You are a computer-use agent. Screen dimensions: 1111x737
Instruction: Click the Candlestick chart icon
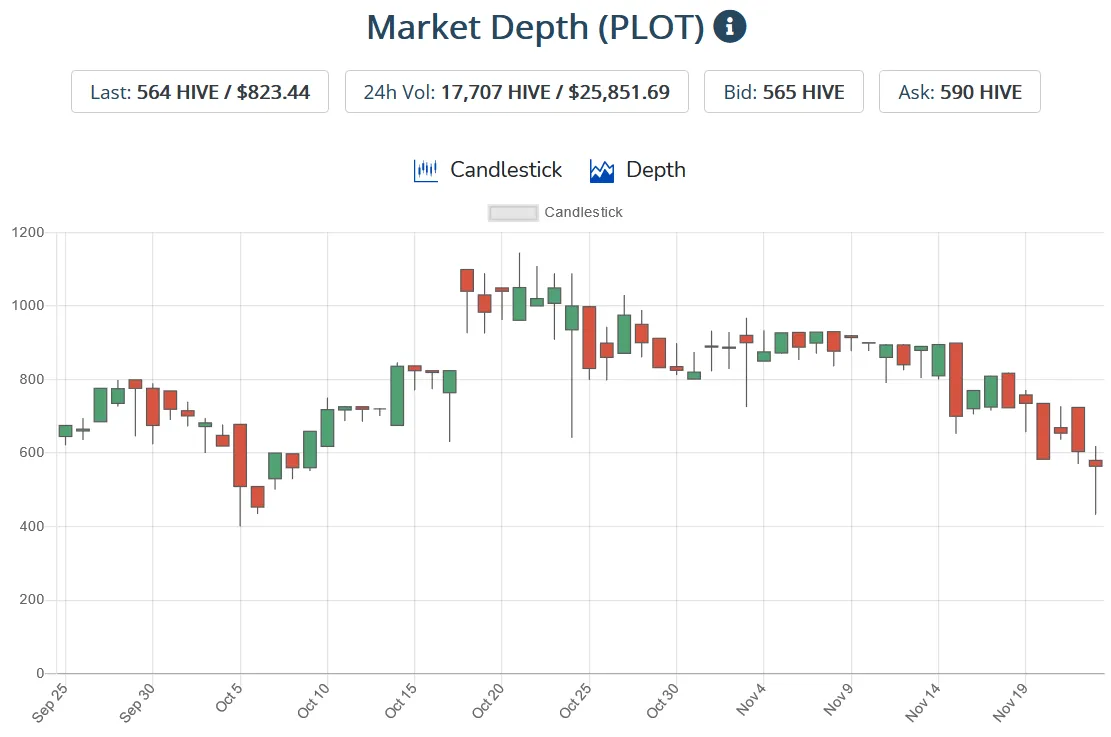coord(425,170)
